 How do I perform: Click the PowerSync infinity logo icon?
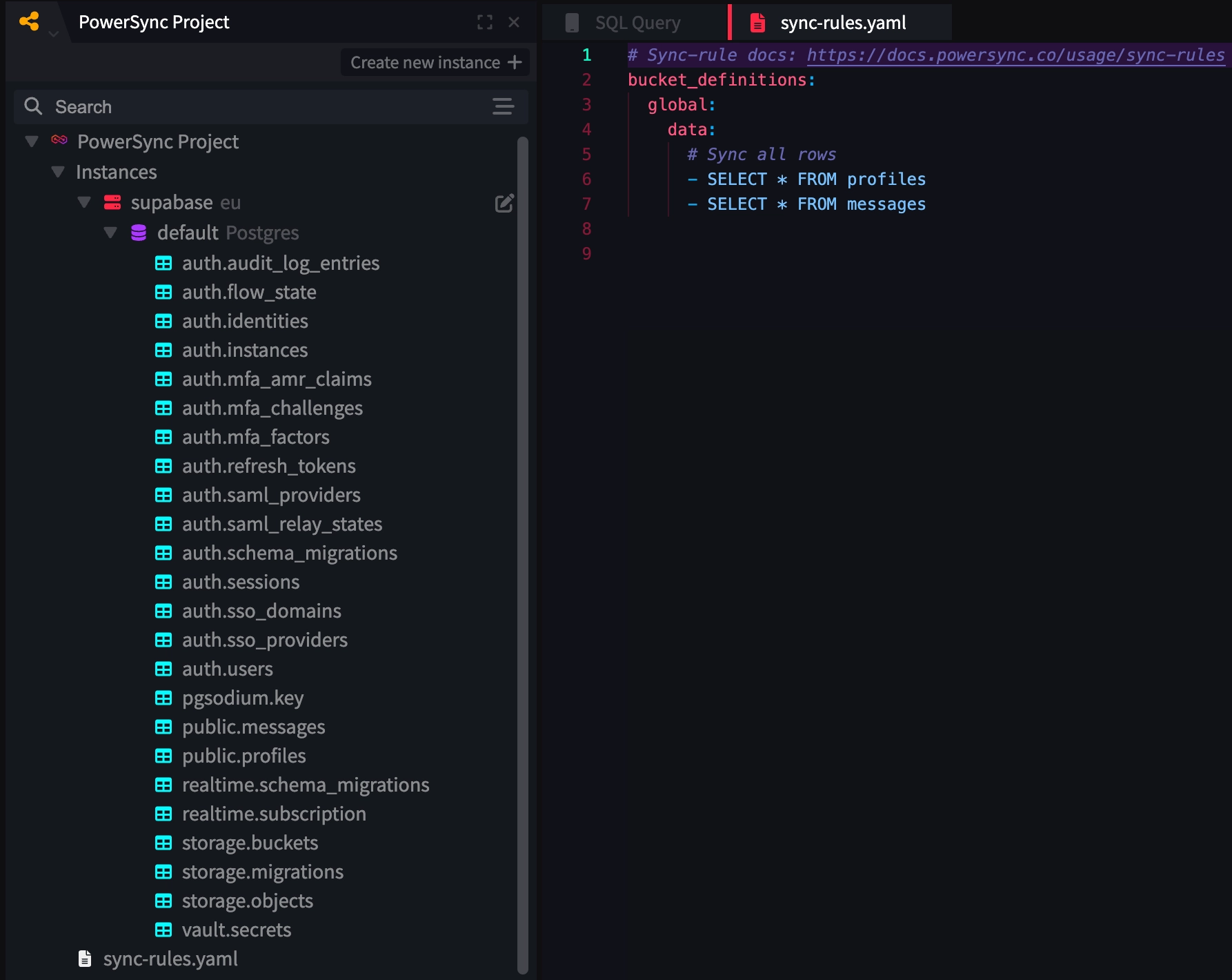click(x=59, y=140)
